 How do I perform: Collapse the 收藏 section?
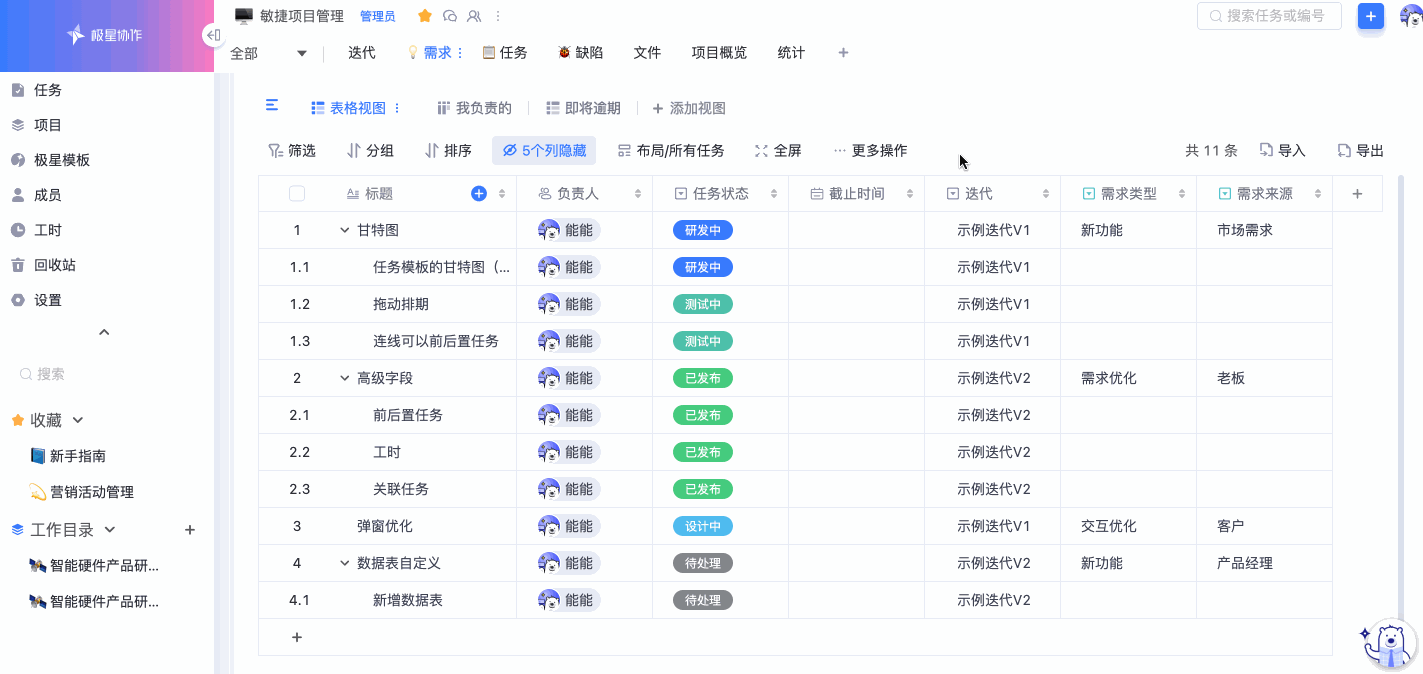(78, 420)
